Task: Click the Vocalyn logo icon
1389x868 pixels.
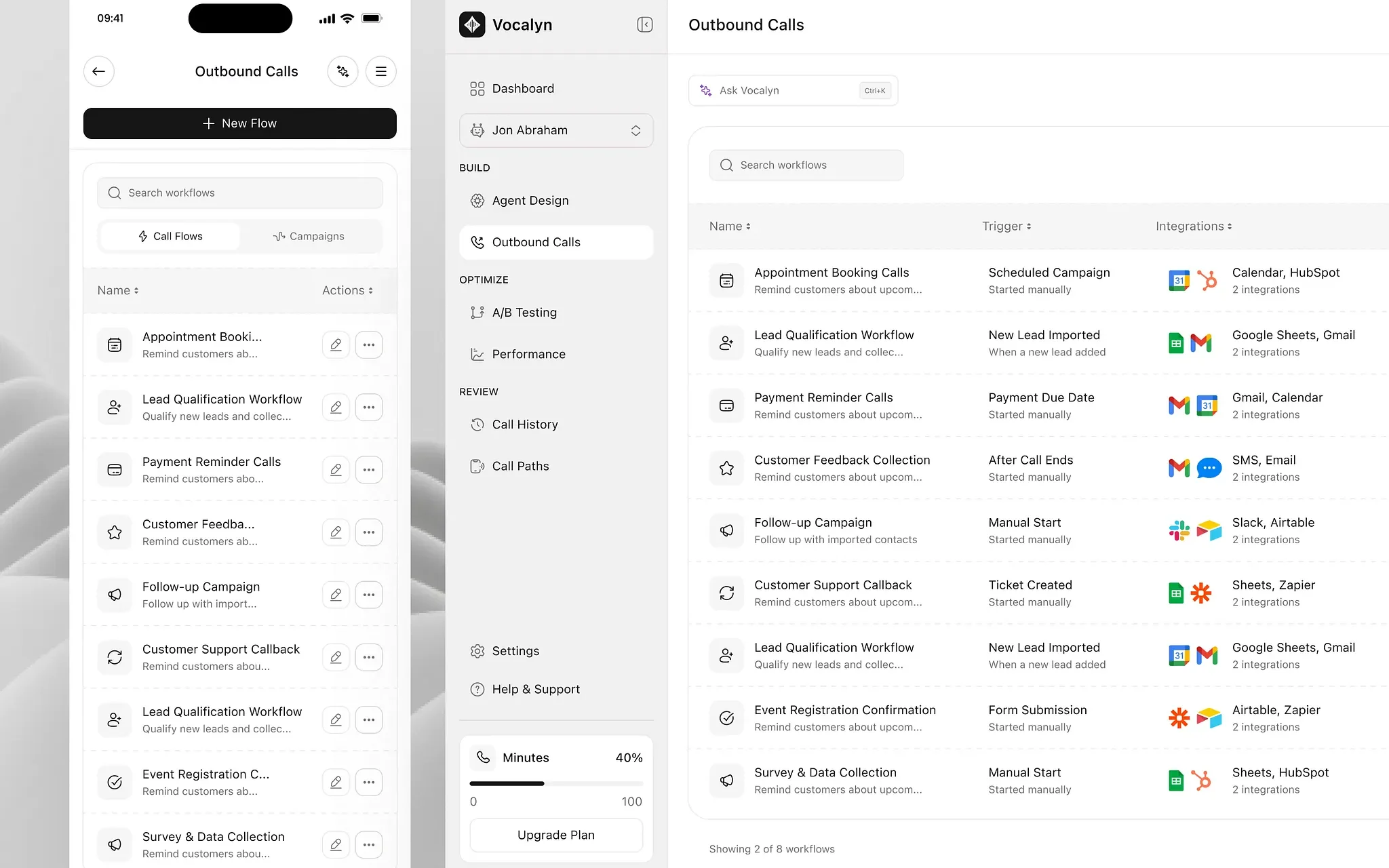Action: pos(472,25)
